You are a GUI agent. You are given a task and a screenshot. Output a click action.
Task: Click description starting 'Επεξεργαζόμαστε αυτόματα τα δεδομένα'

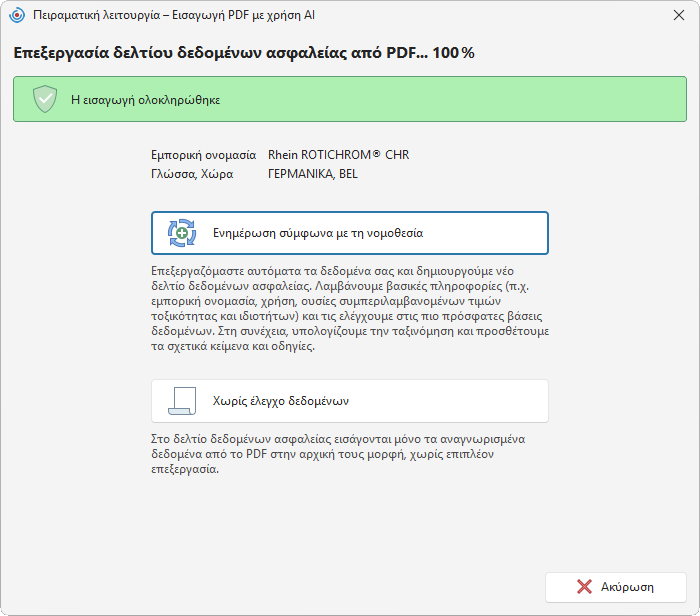pyautogui.click(x=350, y=308)
